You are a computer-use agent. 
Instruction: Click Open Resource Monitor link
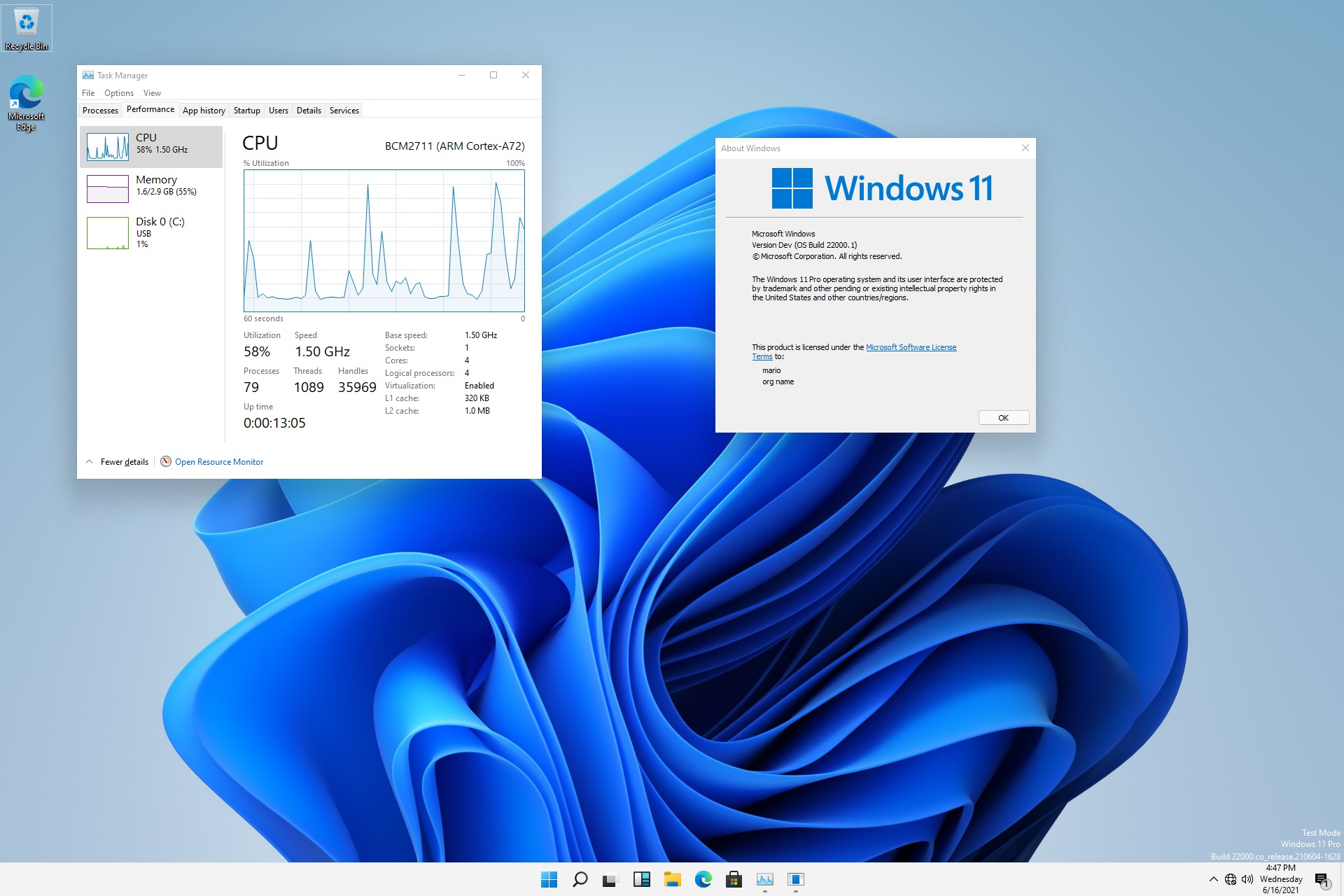[218, 462]
